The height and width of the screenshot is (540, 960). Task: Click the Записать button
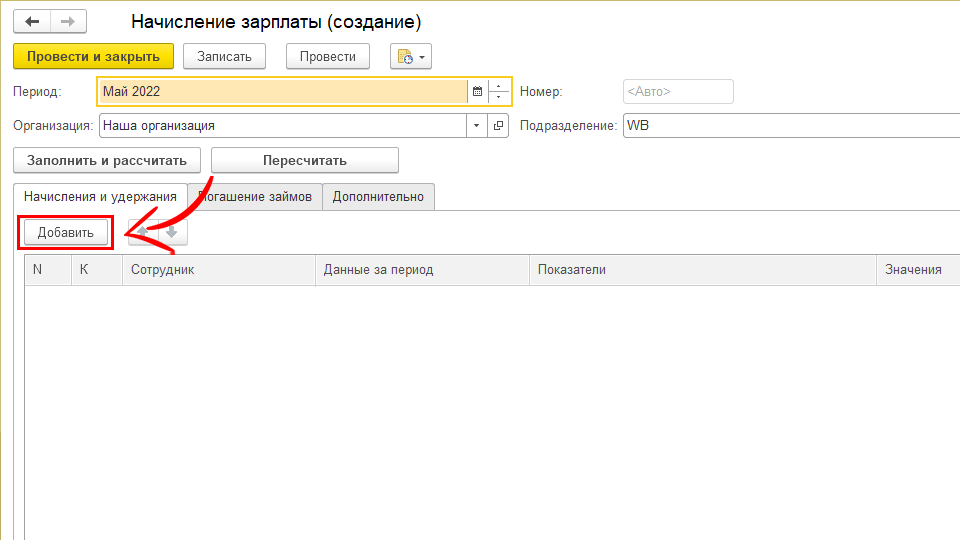(224, 57)
